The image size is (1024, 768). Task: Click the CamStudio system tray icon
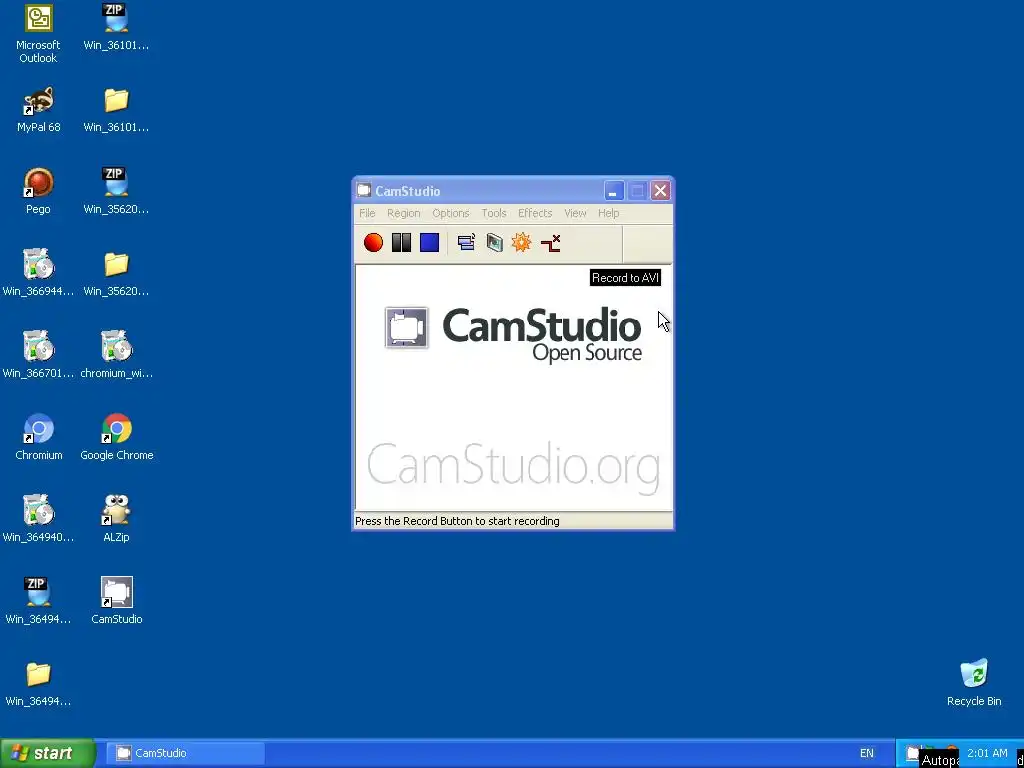913,753
